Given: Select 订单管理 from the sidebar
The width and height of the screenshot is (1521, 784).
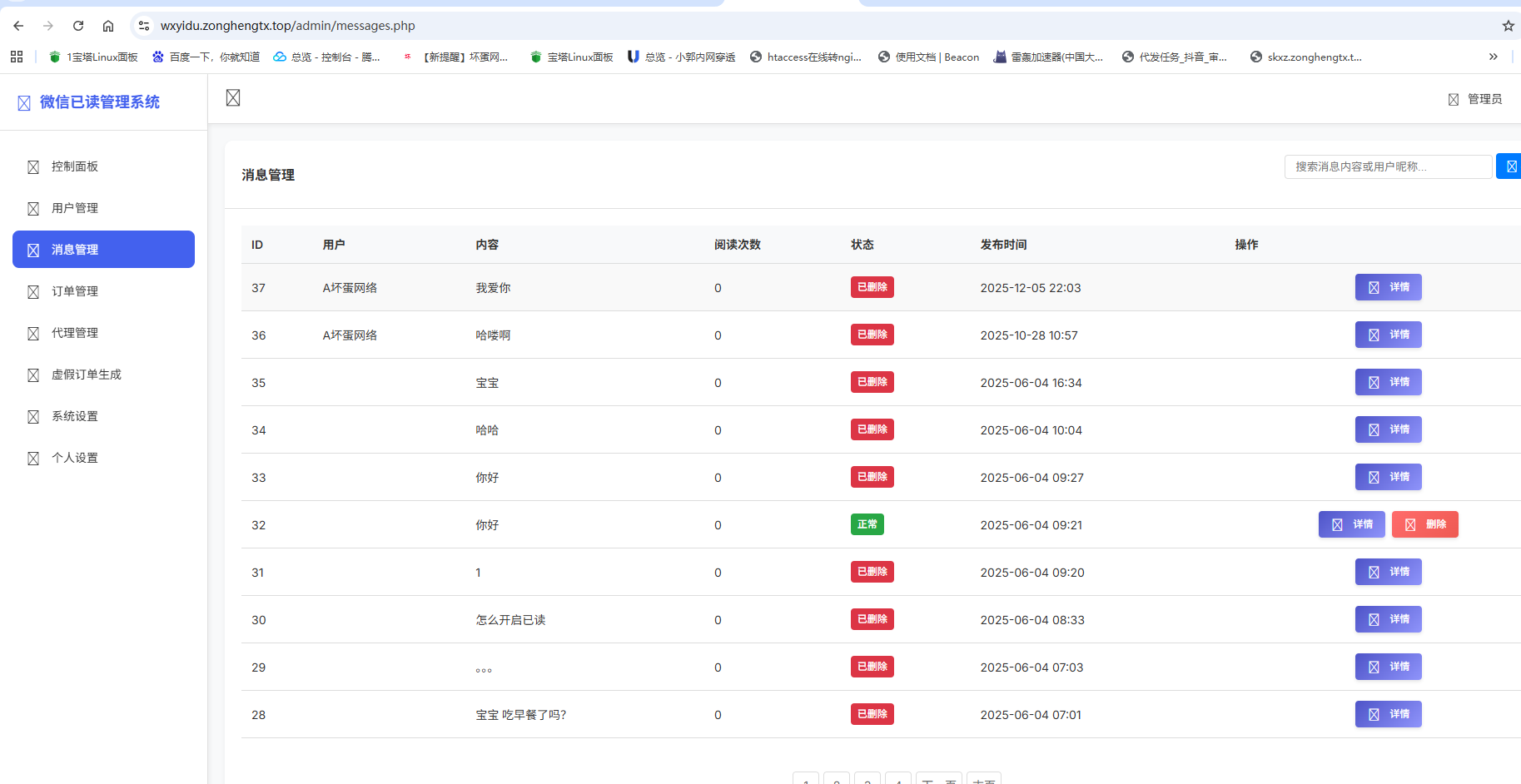Looking at the screenshot, I should [x=75, y=291].
